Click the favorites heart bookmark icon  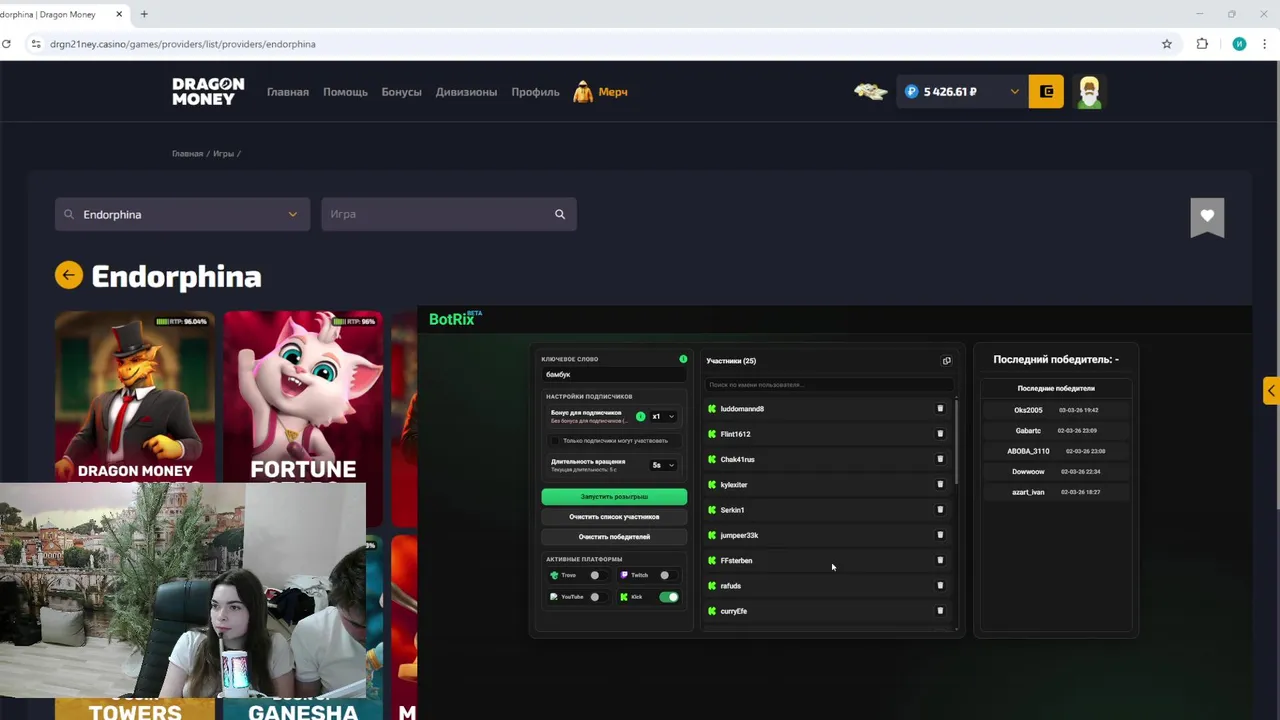(1207, 217)
